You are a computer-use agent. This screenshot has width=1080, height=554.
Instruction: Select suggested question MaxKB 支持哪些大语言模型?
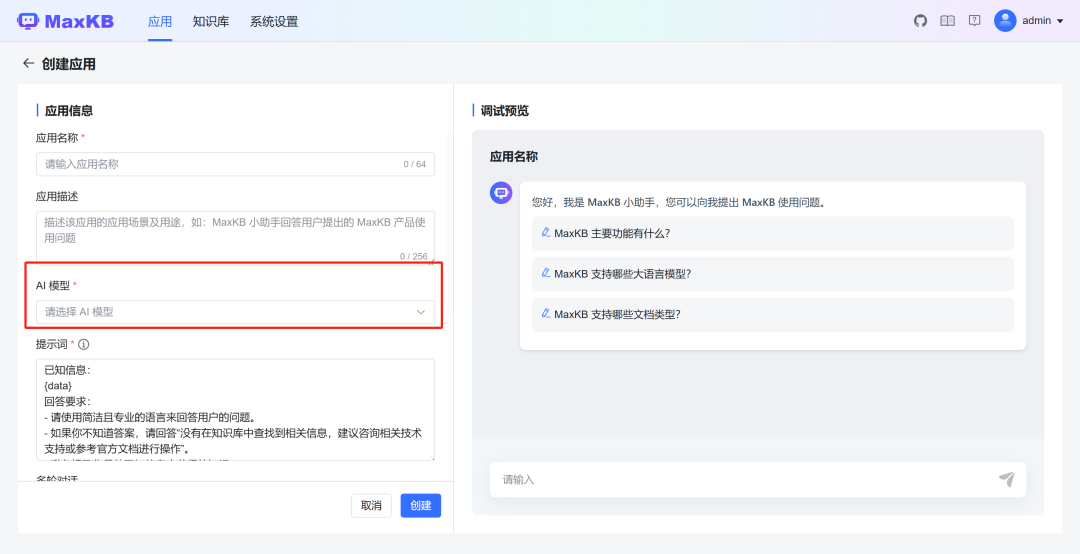[773, 274]
